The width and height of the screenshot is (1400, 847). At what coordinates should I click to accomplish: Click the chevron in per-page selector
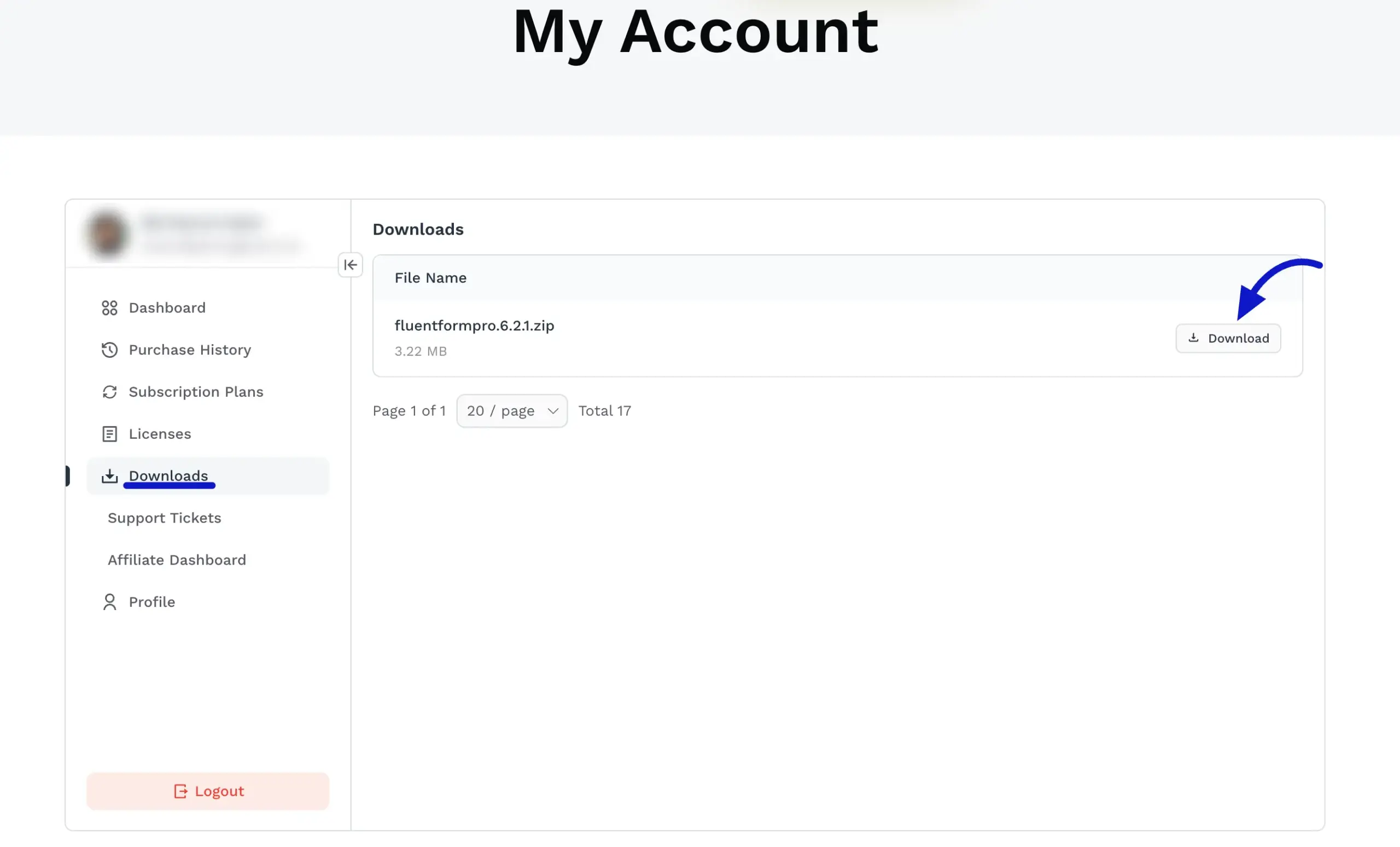coord(552,410)
